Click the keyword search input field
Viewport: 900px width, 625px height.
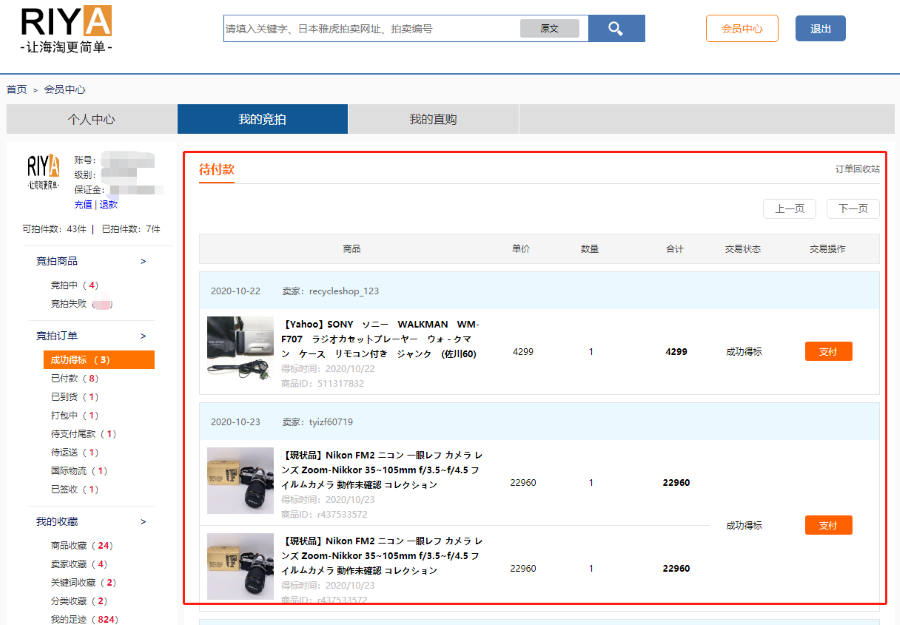coord(370,29)
